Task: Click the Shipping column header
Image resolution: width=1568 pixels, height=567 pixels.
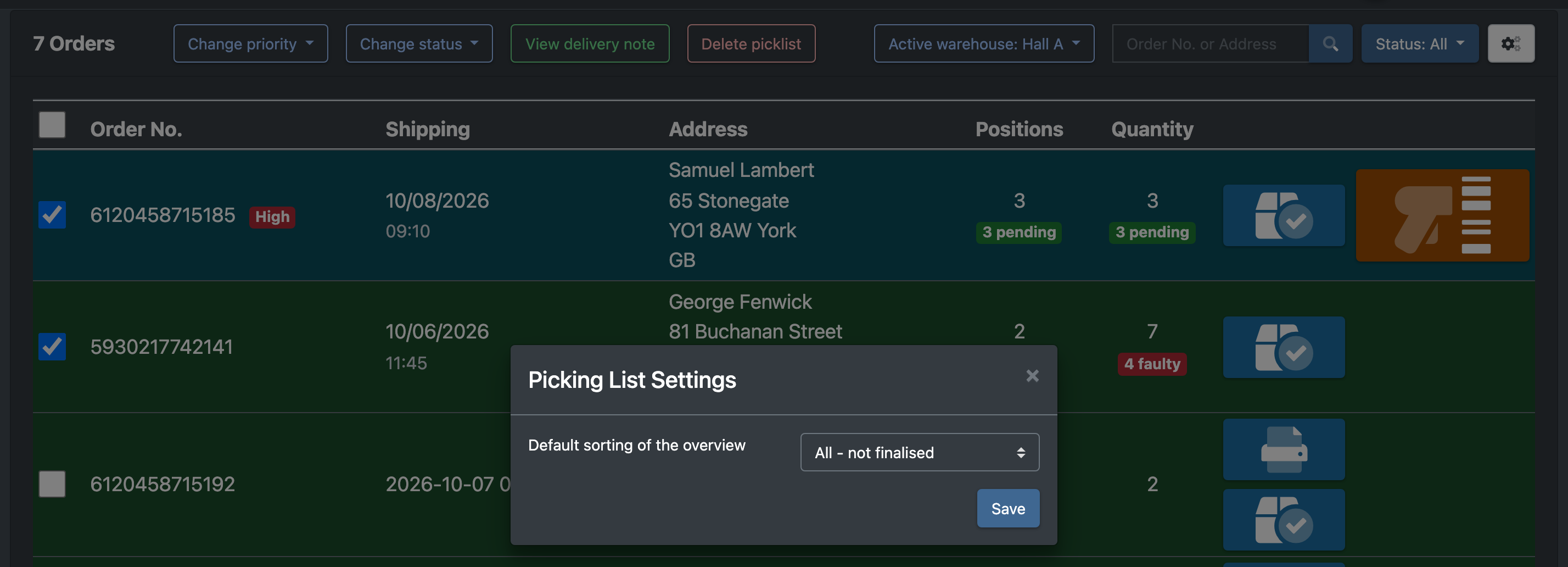Action: pyautogui.click(x=428, y=129)
